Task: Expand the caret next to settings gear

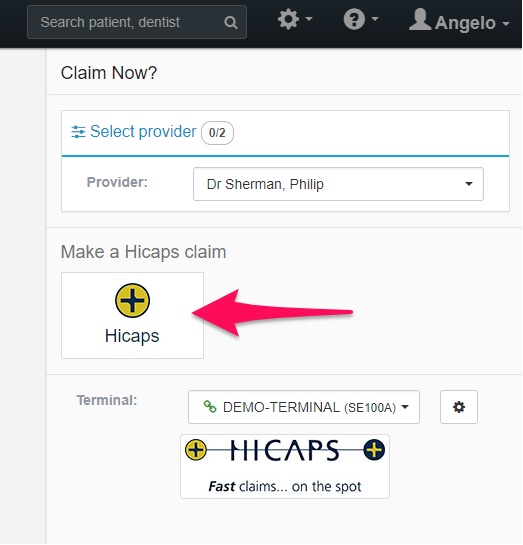Action: (309, 19)
